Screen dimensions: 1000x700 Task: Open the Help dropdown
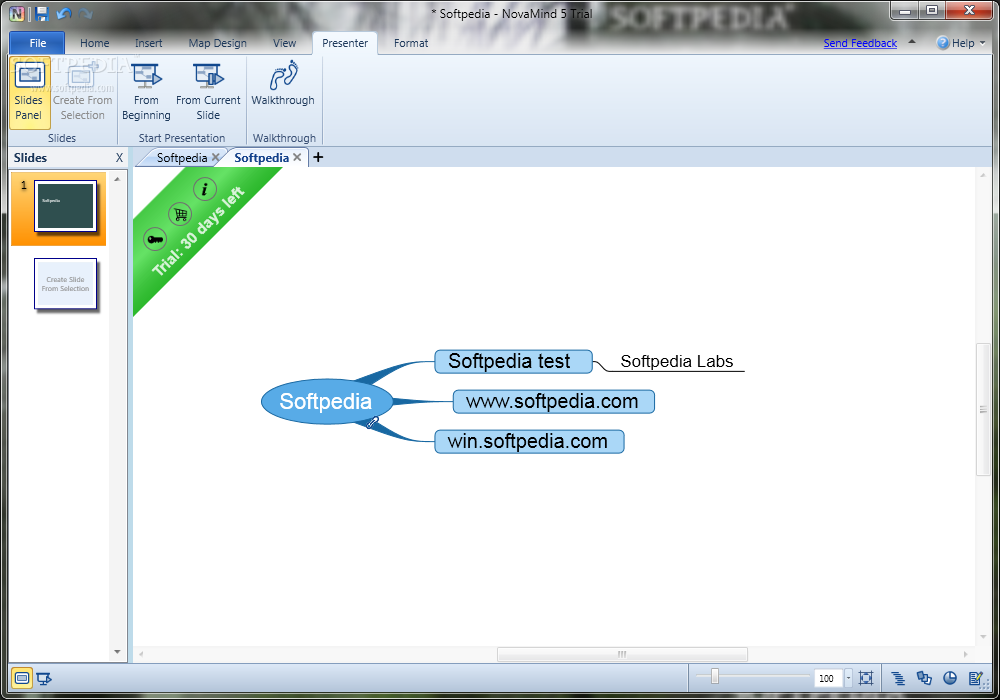(960, 43)
